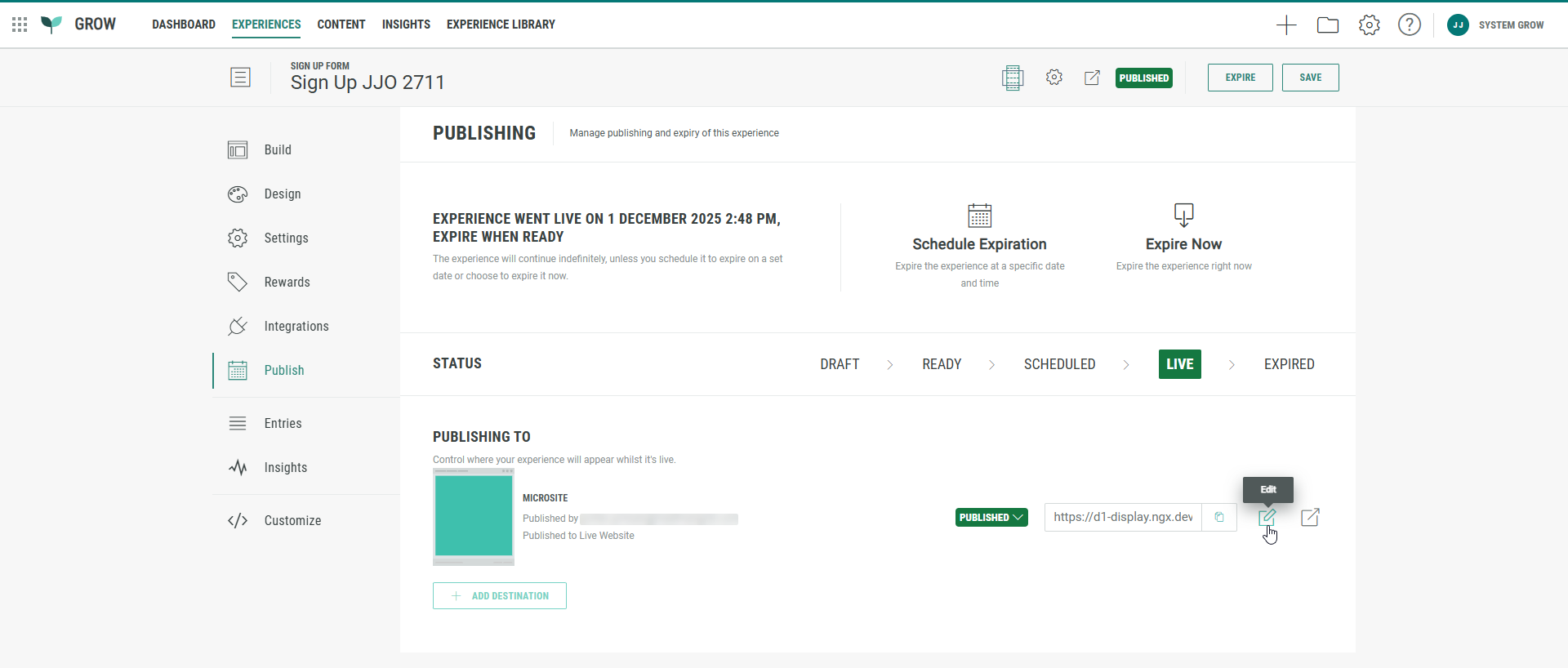Open the Rewards sidebar section
The height and width of the screenshot is (668, 1568).
(287, 283)
